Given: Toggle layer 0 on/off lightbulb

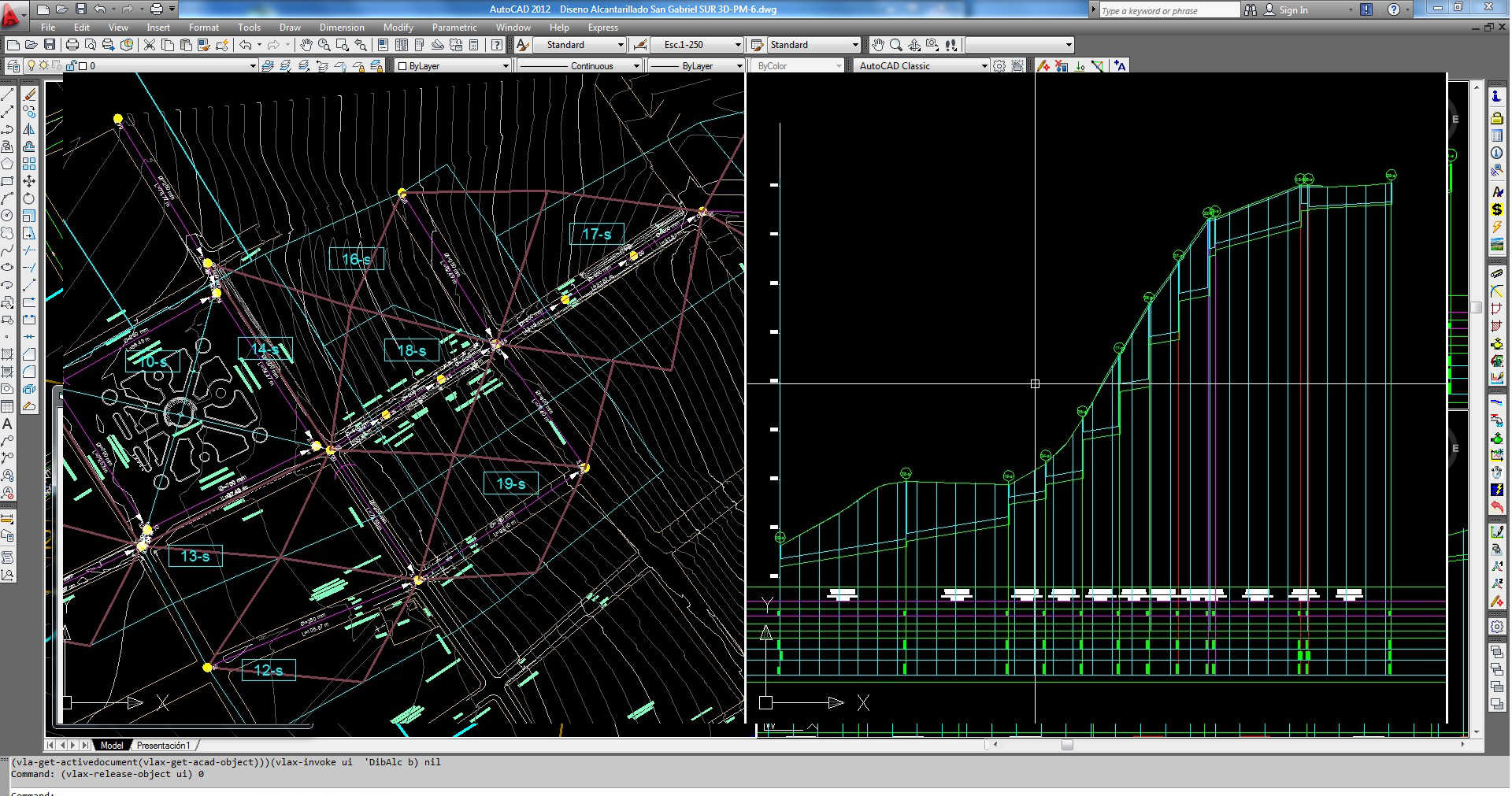Looking at the screenshot, I should [x=31, y=66].
